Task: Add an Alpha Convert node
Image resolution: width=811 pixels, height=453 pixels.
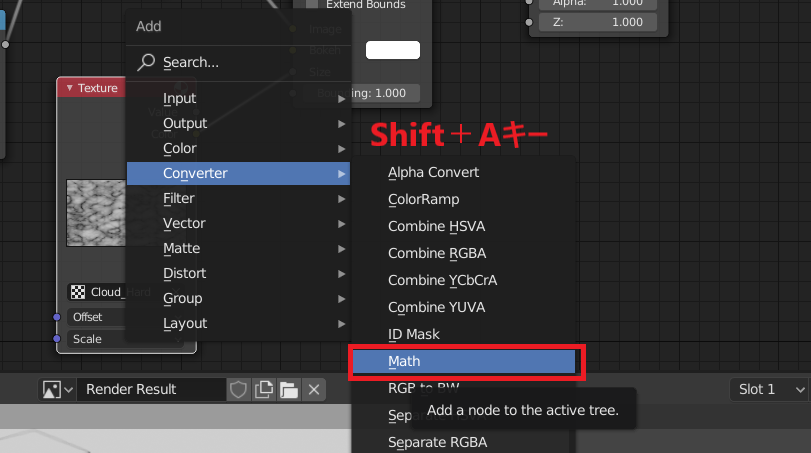Action: 464,172
